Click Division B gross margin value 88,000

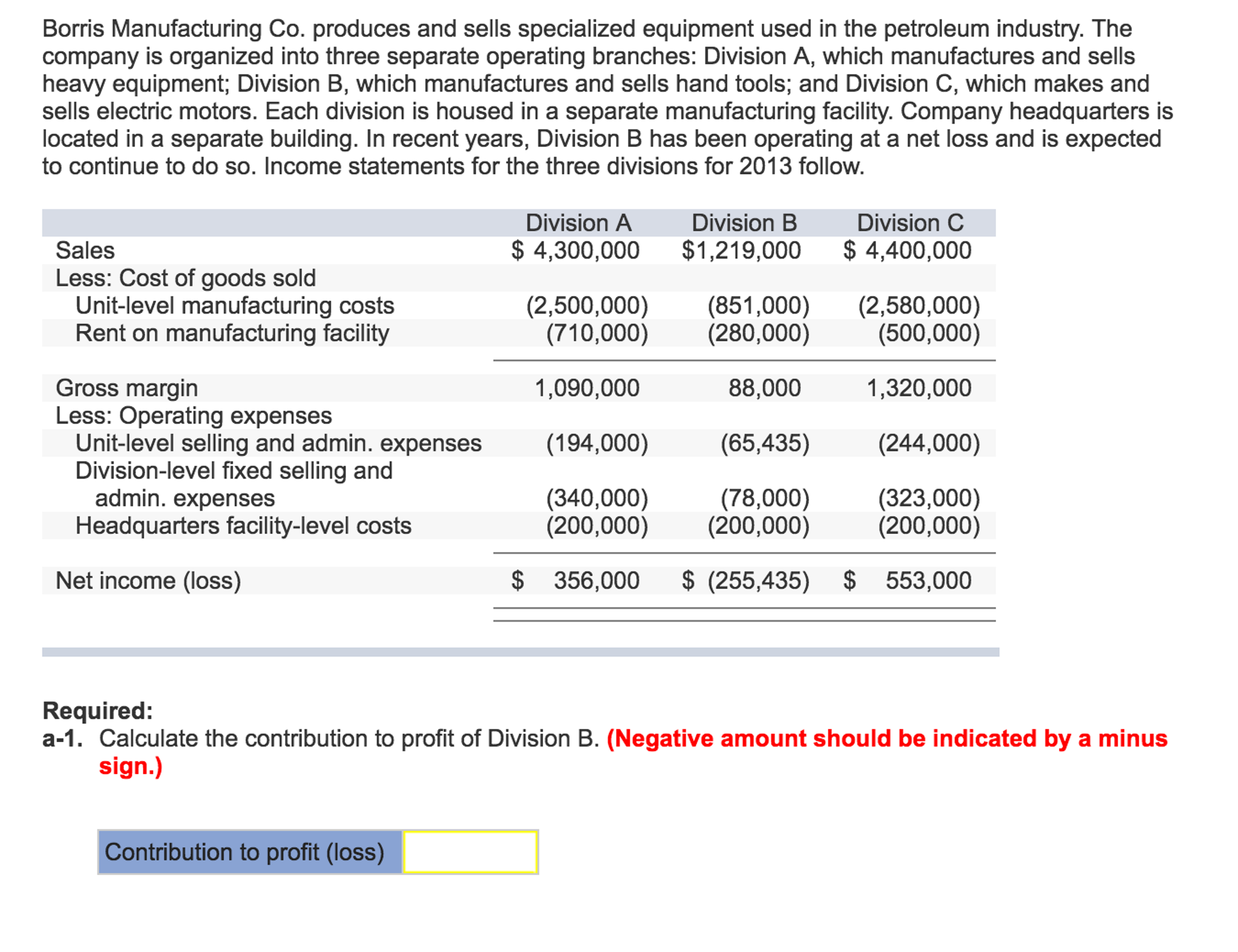pos(764,388)
